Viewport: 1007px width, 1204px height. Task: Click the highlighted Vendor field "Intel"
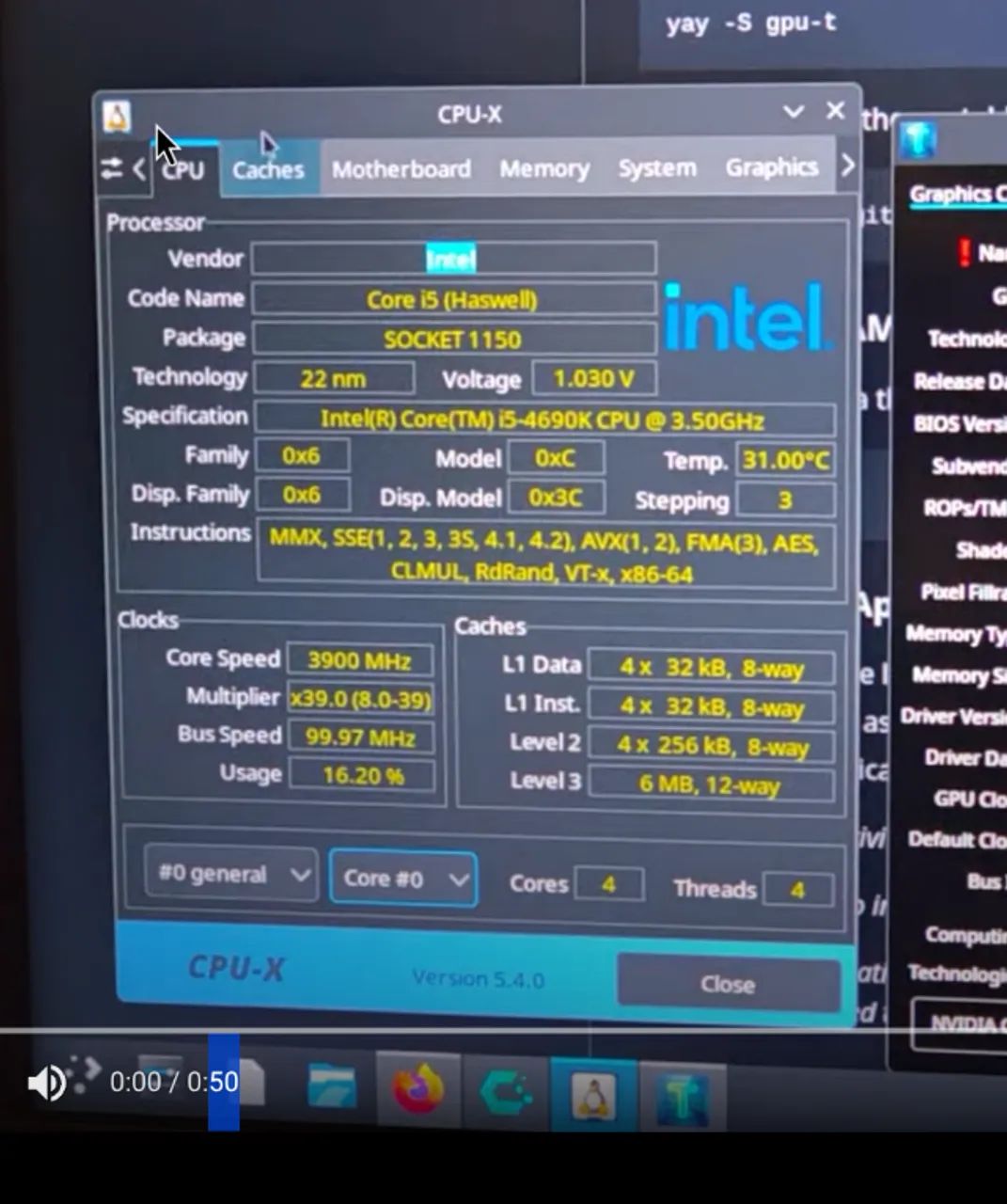pyautogui.click(x=453, y=259)
